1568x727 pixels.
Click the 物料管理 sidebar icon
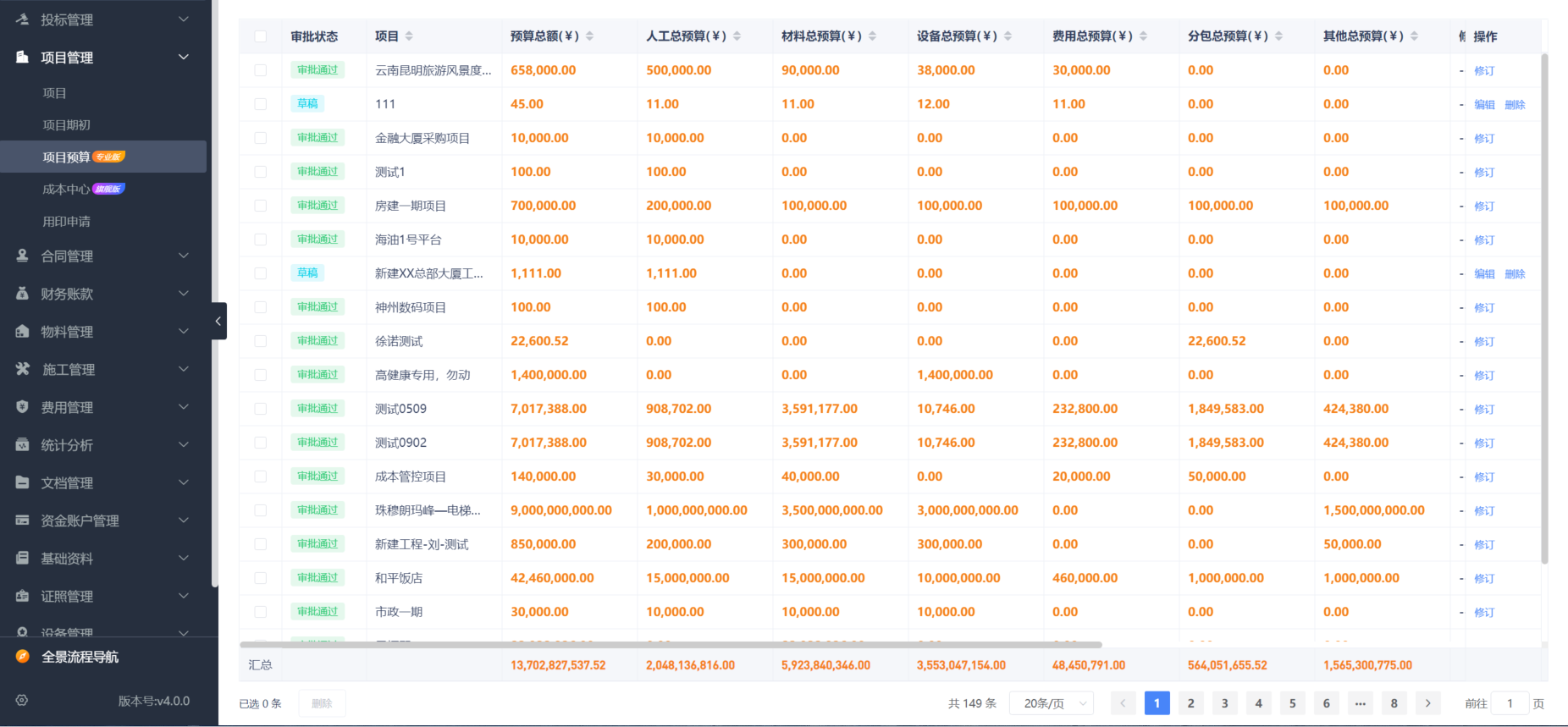[23, 332]
